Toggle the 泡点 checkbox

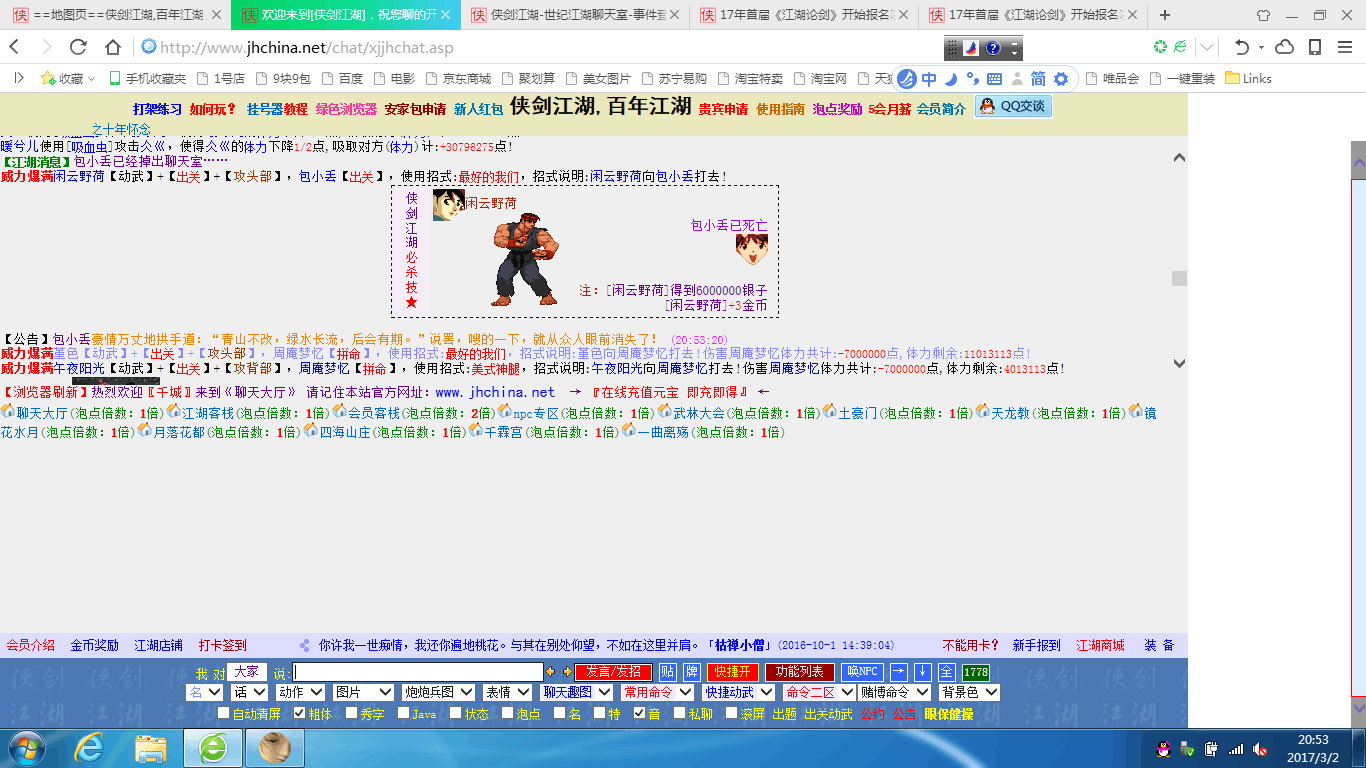coord(508,713)
